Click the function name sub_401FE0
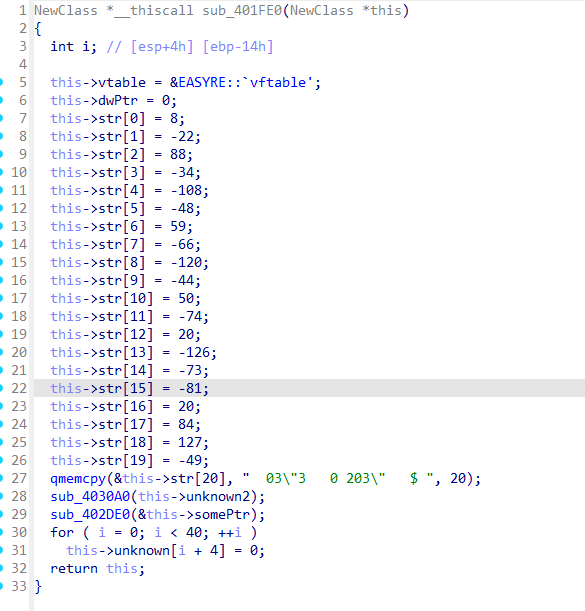This screenshot has height=611, width=585. 242,11
